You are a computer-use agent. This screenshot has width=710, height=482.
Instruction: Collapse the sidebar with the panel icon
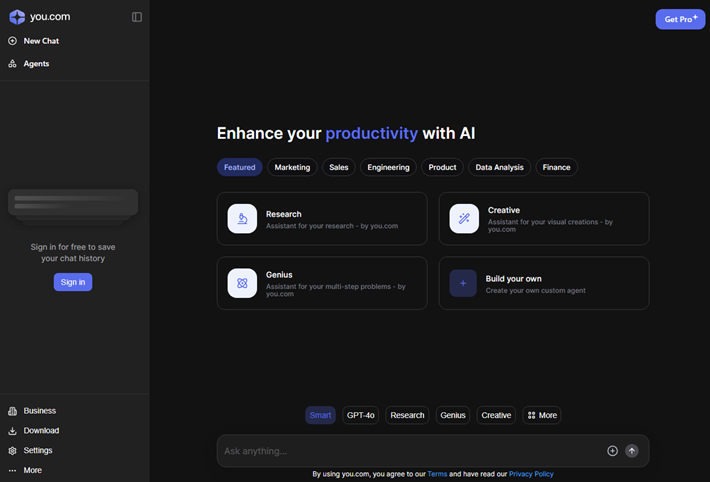click(x=137, y=17)
